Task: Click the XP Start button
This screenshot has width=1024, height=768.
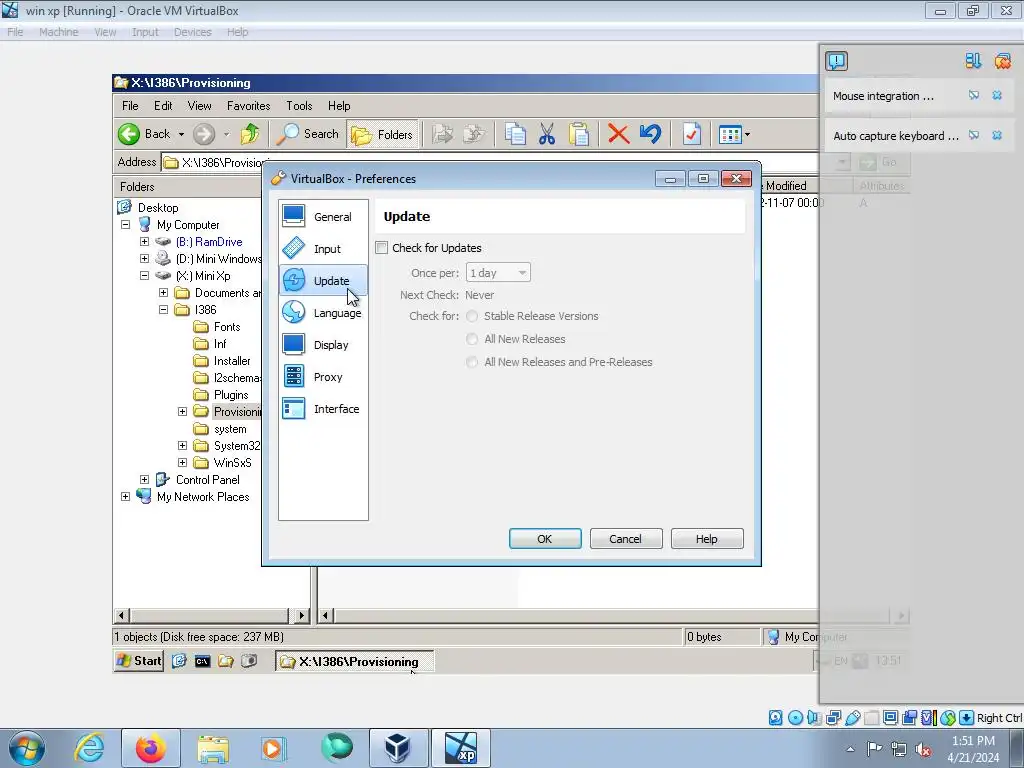Action: 138,661
